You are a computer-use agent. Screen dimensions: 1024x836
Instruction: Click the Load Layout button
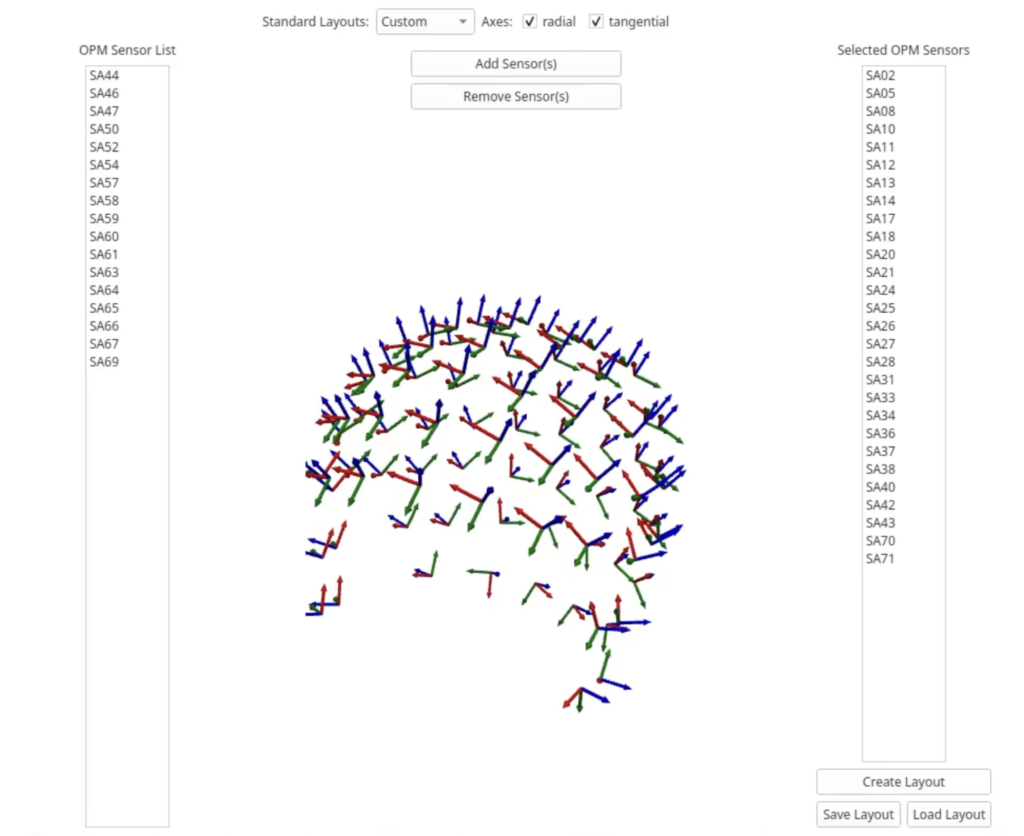(x=947, y=813)
